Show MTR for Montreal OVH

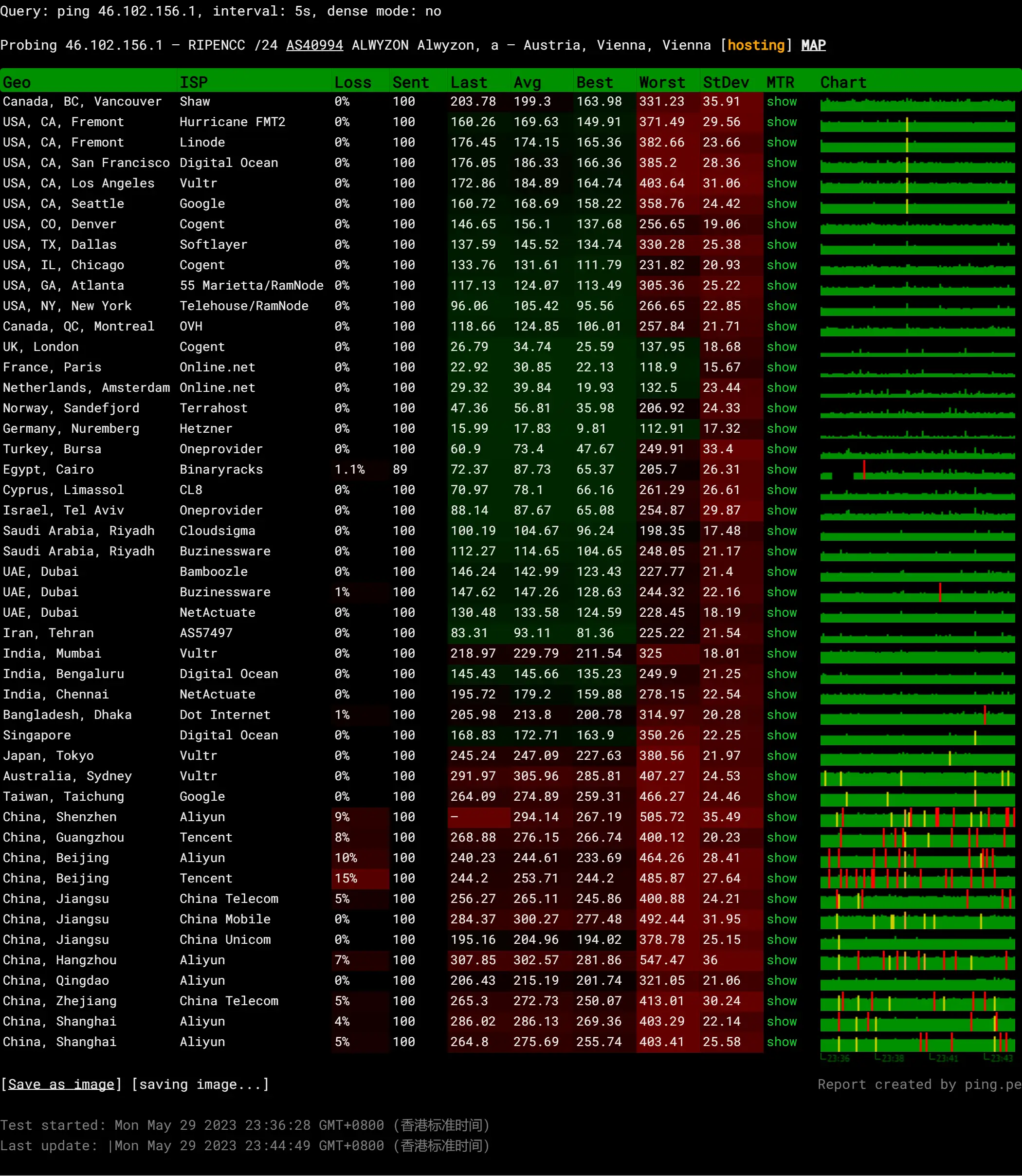781,326
